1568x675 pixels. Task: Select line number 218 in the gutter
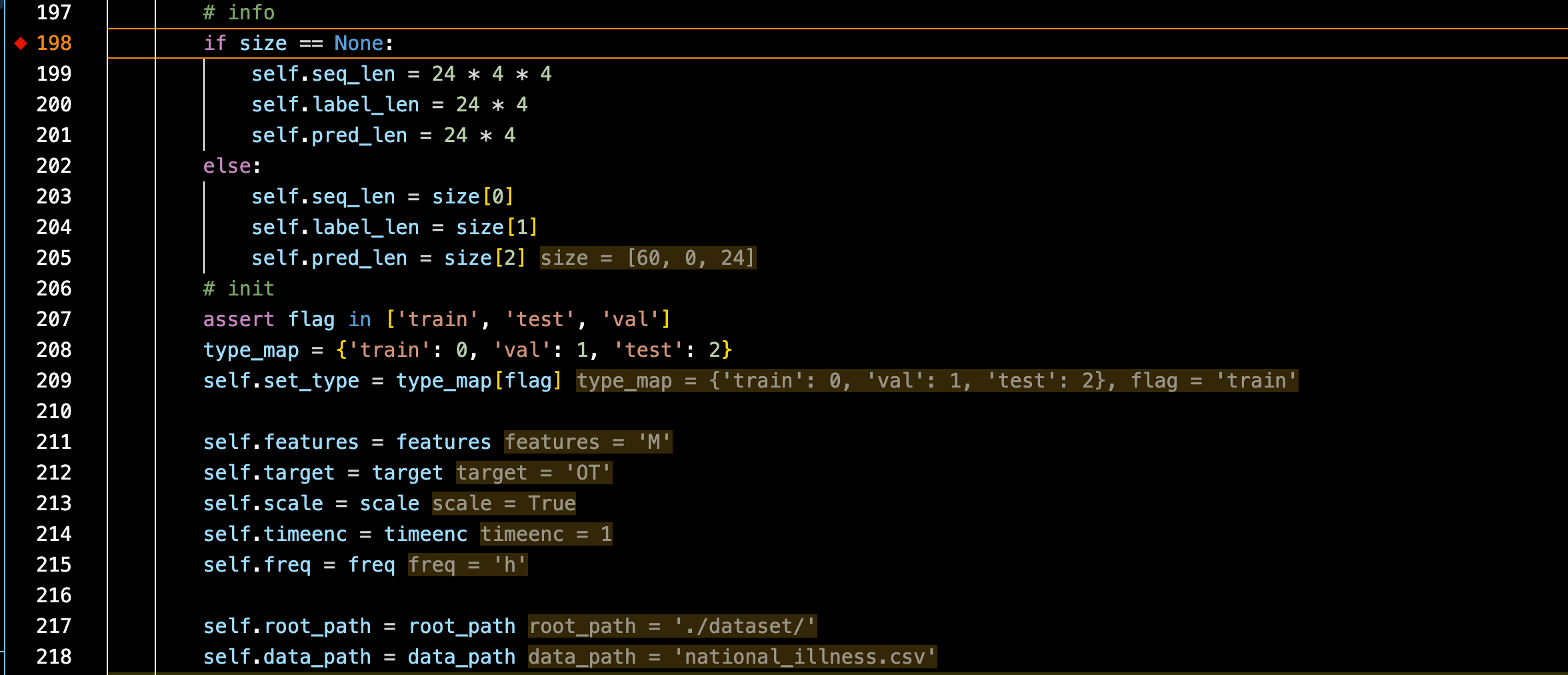(x=54, y=657)
